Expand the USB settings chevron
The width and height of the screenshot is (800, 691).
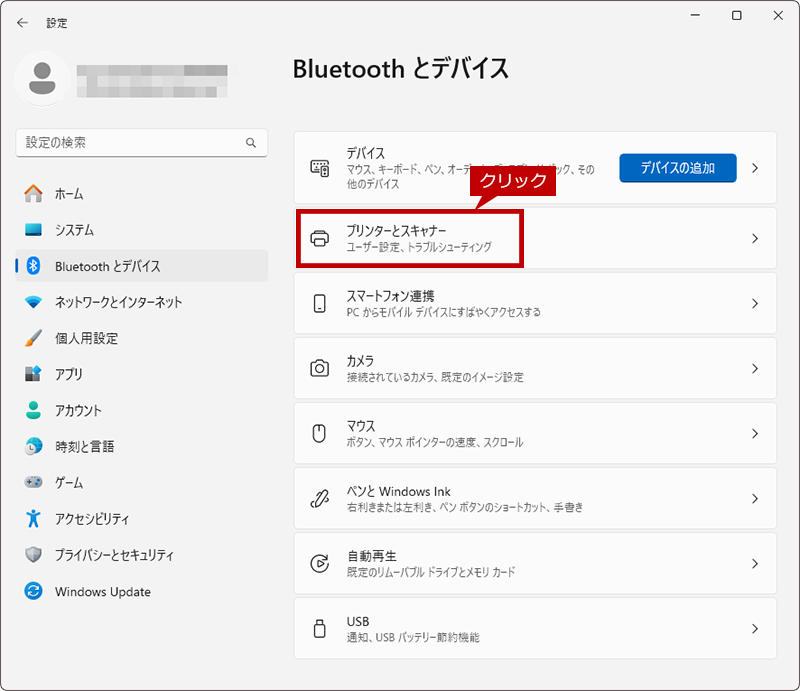click(755, 629)
